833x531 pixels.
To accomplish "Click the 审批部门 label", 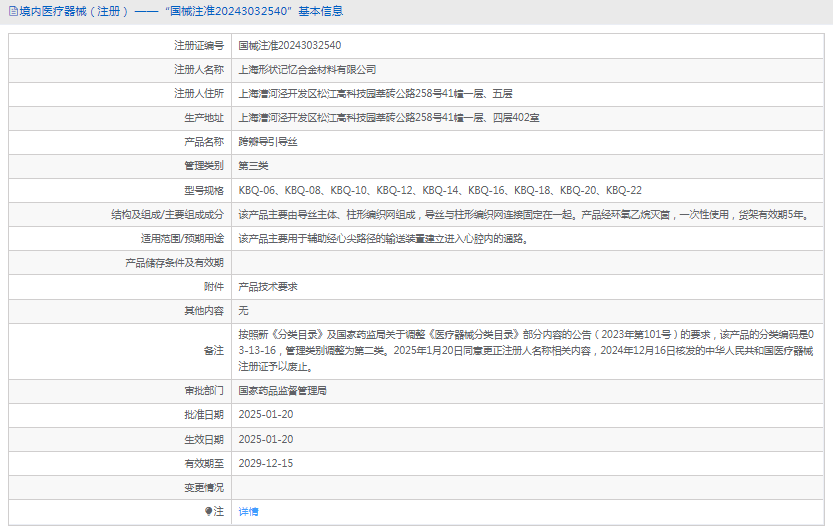I will click(204, 391).
